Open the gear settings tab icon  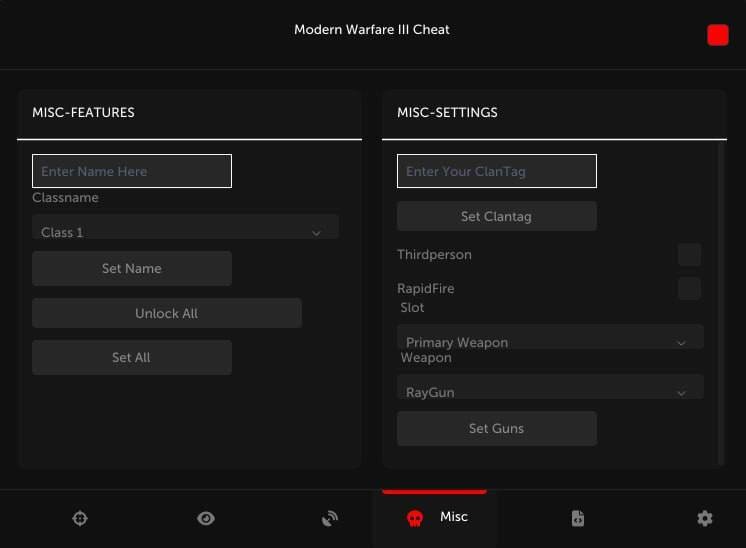[x=705, y=518]
